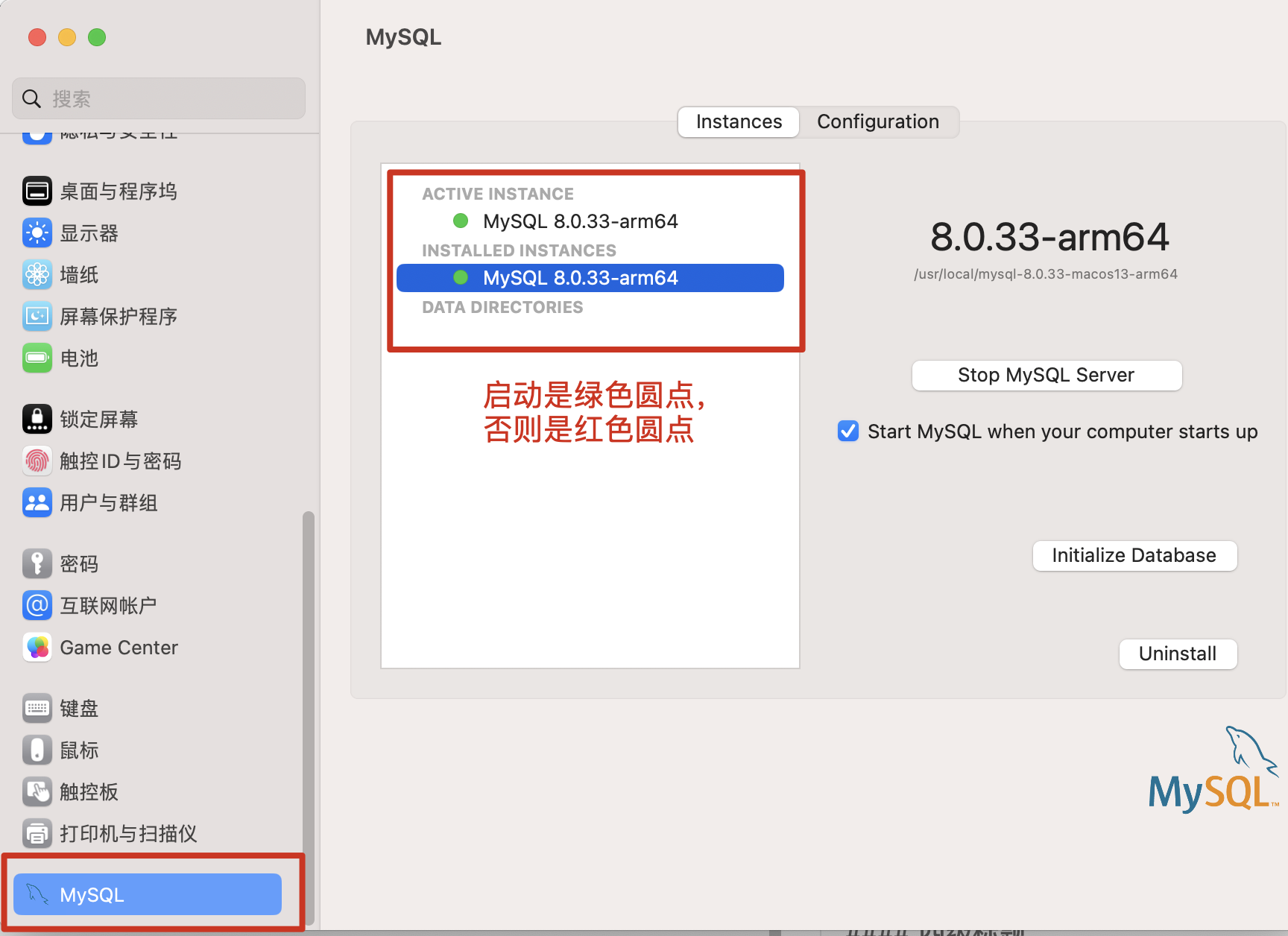This screenshot has height=936, width=1288.
Task: Toggle Start MySQL when computer starts up
Action: point(848,431)
